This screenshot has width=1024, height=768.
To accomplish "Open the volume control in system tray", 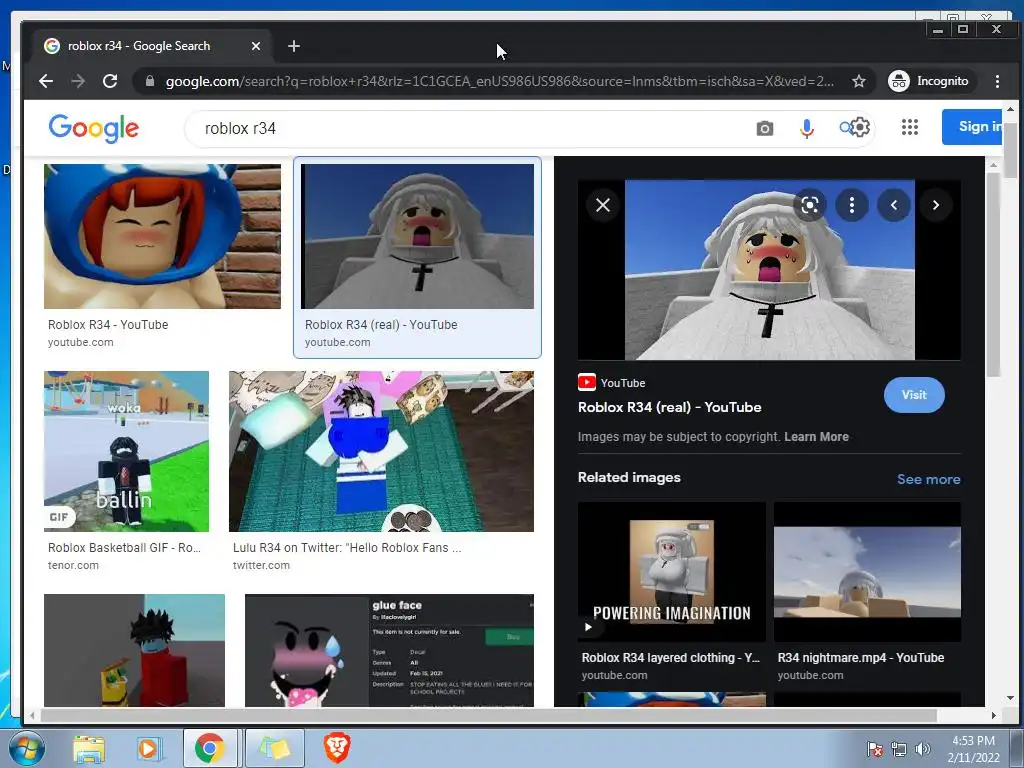I will pyautogui.click(x=922, y=749).
